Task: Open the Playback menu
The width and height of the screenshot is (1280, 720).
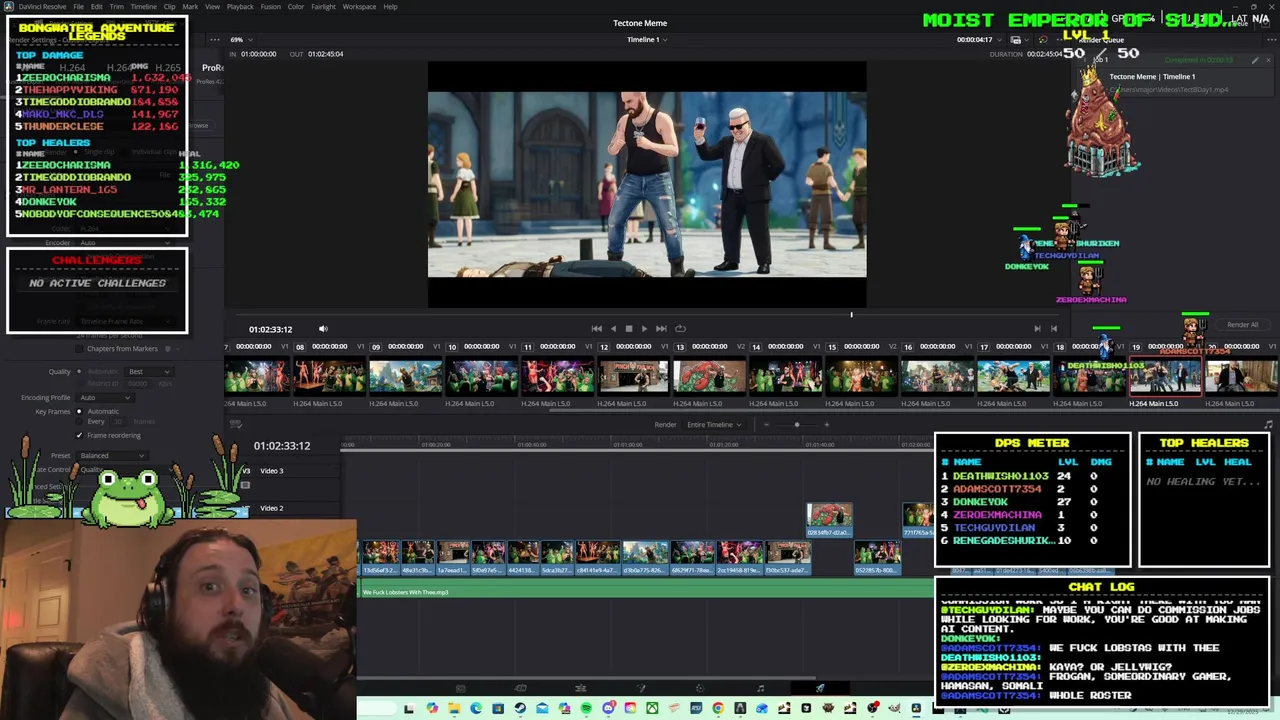Action: 240,7
